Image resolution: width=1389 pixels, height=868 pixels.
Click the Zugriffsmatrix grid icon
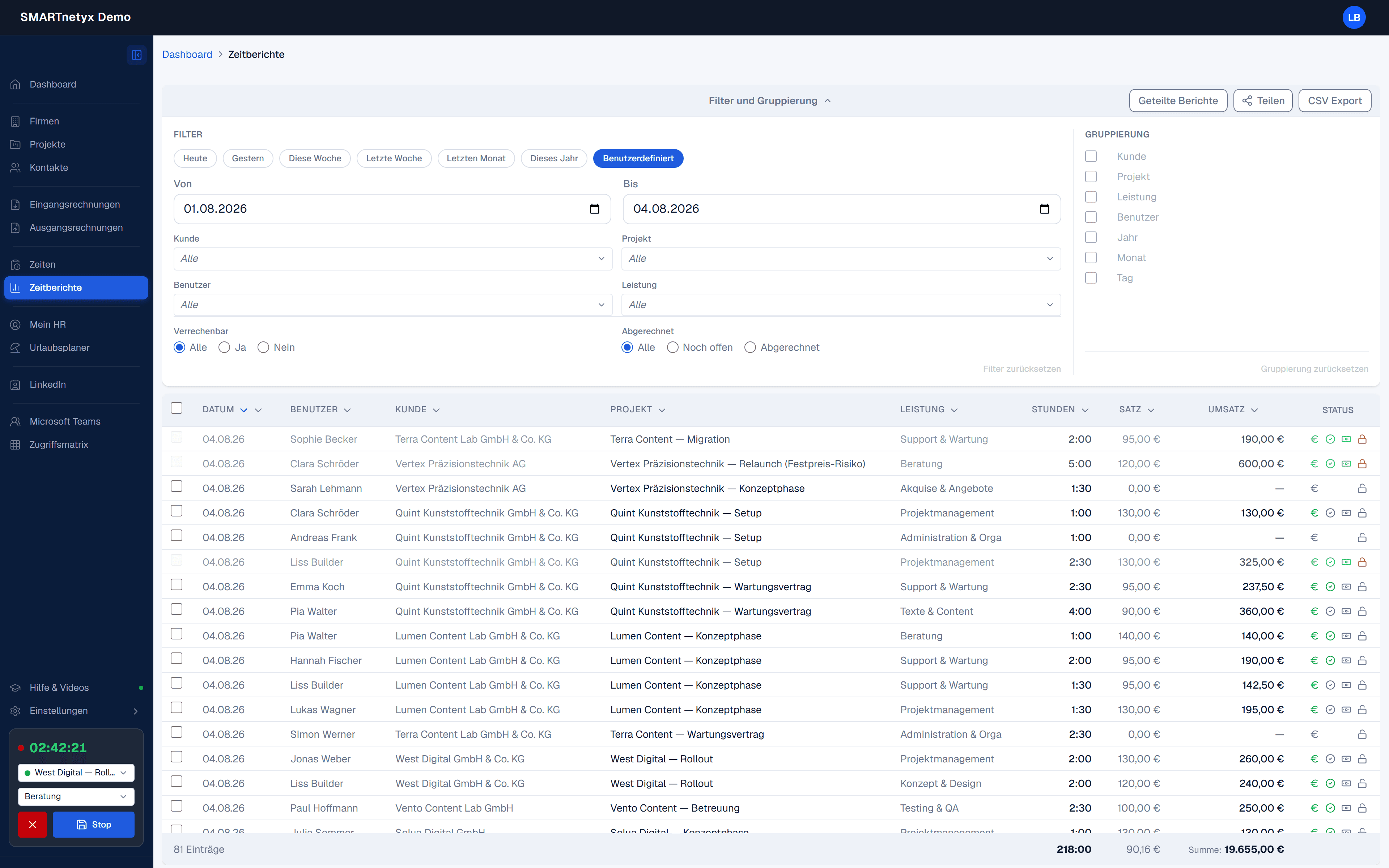16,444
